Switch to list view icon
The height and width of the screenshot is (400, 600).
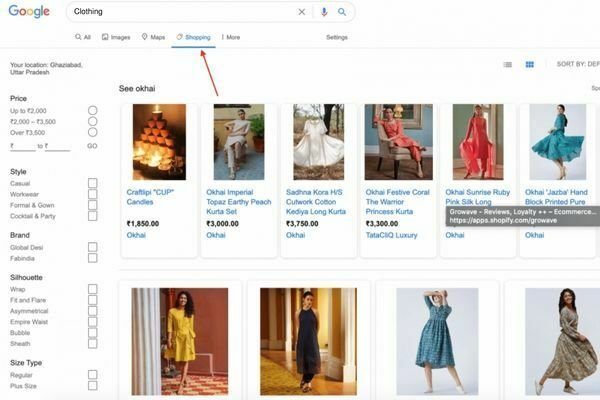tap(507, 64)
